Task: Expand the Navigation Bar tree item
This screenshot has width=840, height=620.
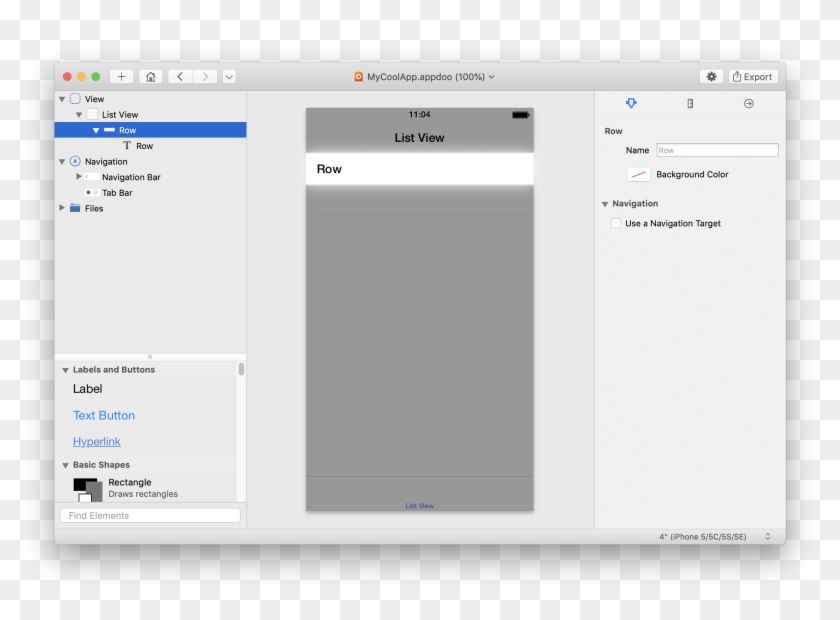Action: click(79, 177)
